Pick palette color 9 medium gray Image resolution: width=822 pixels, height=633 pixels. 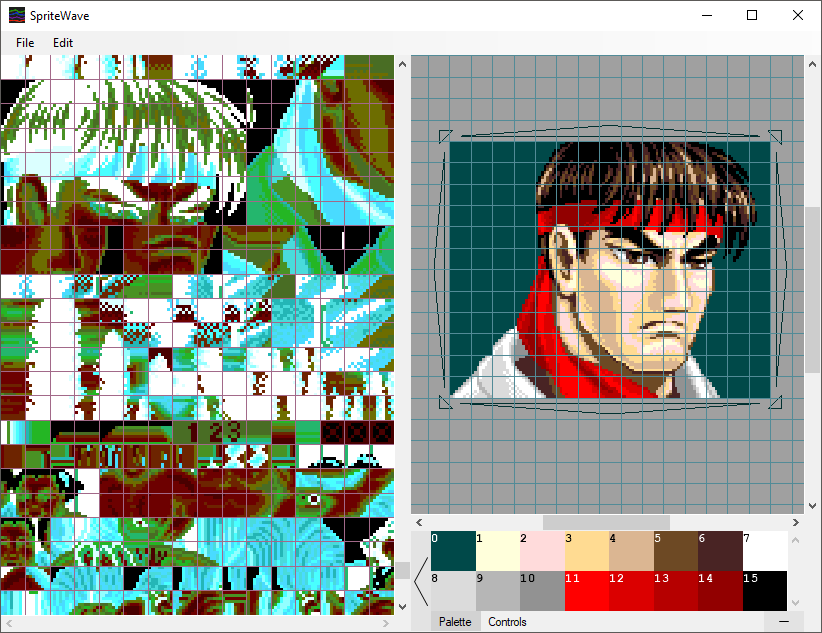(498, 591)
